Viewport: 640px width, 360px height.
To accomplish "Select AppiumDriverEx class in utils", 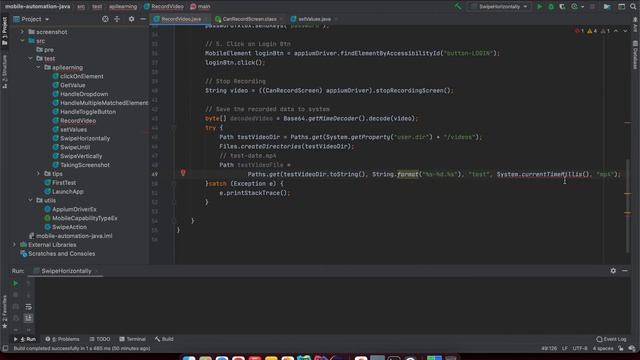I will point(74,209).
